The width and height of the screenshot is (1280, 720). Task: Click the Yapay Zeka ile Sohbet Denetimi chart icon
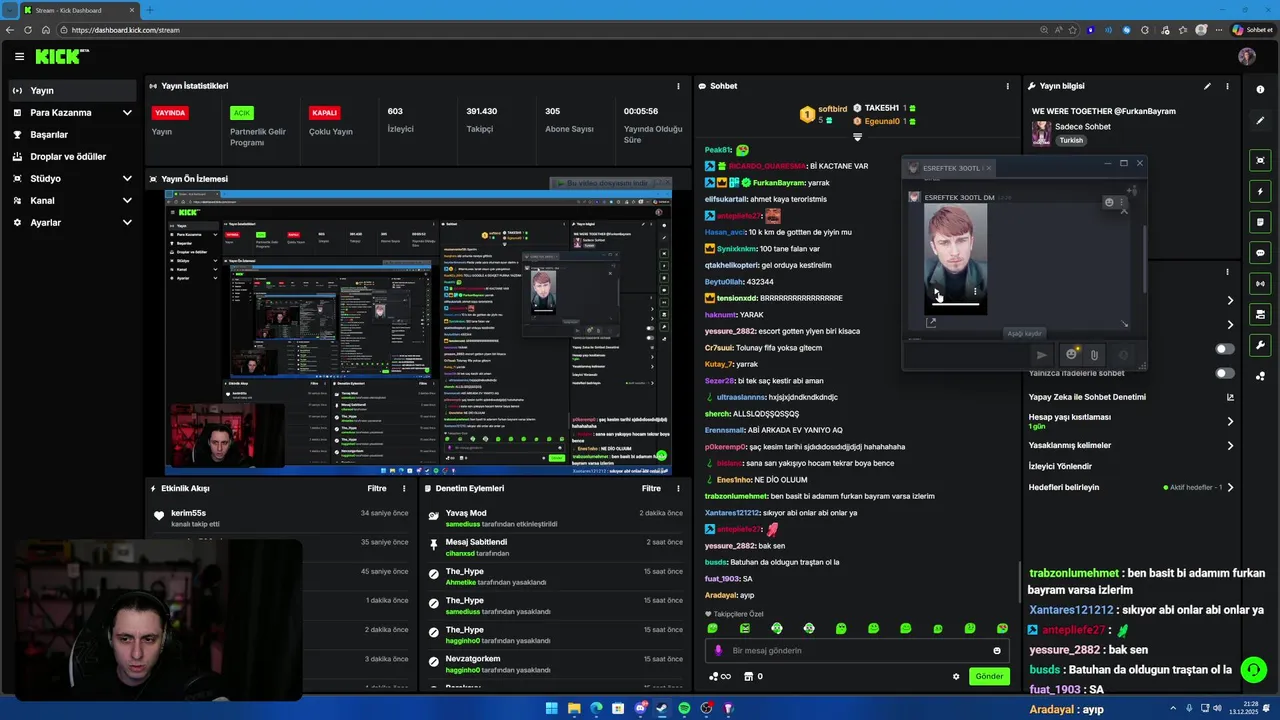click(x=1230, y=397)
